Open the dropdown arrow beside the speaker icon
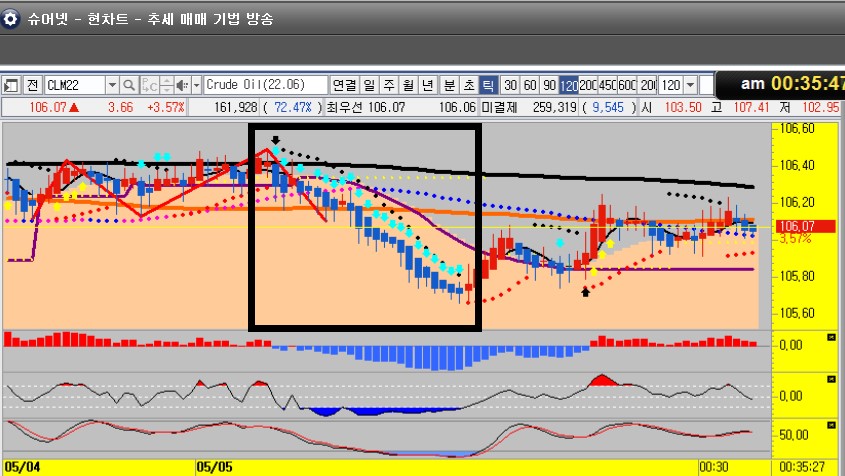 point(197,85)
